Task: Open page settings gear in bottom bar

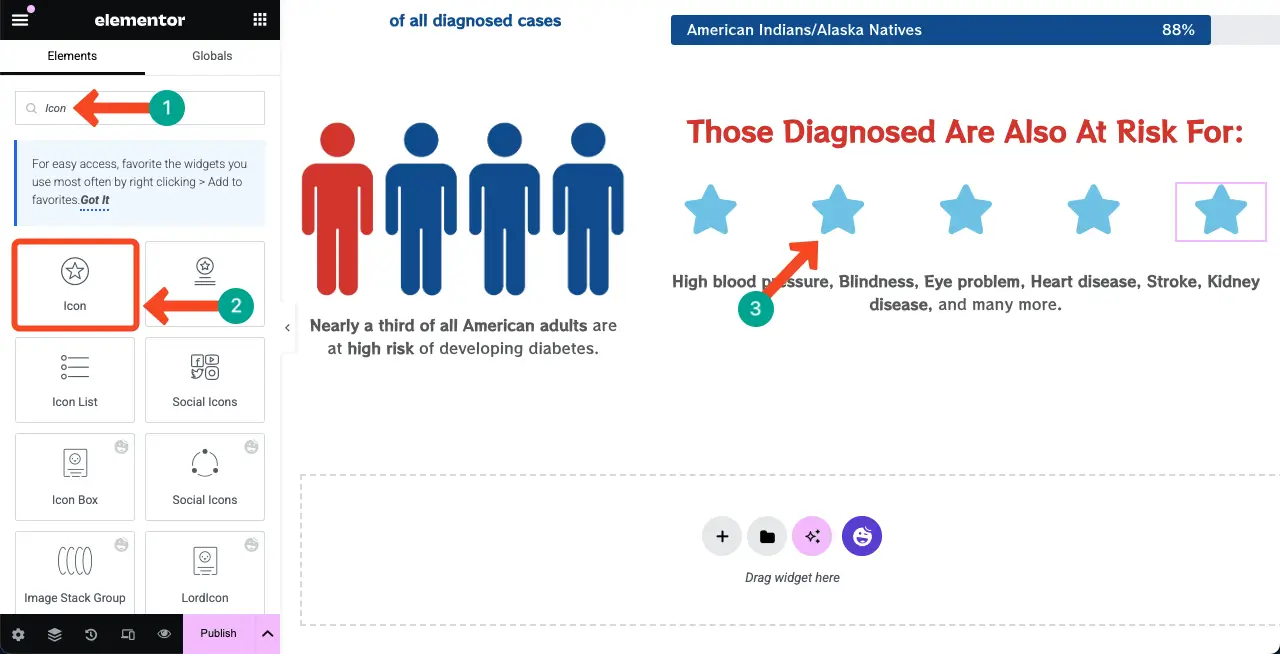Action: pyautogui.click(x=18, y=634)
